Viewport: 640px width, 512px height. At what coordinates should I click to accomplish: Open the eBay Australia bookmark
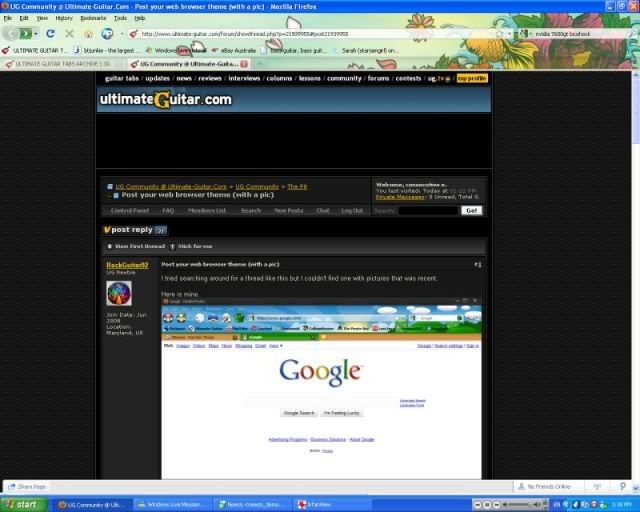click(234, 51)
